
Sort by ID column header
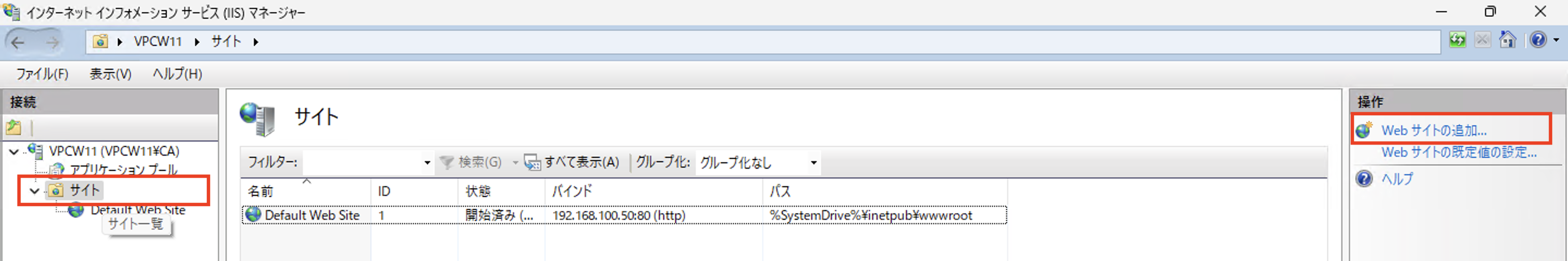click(414, 191)
